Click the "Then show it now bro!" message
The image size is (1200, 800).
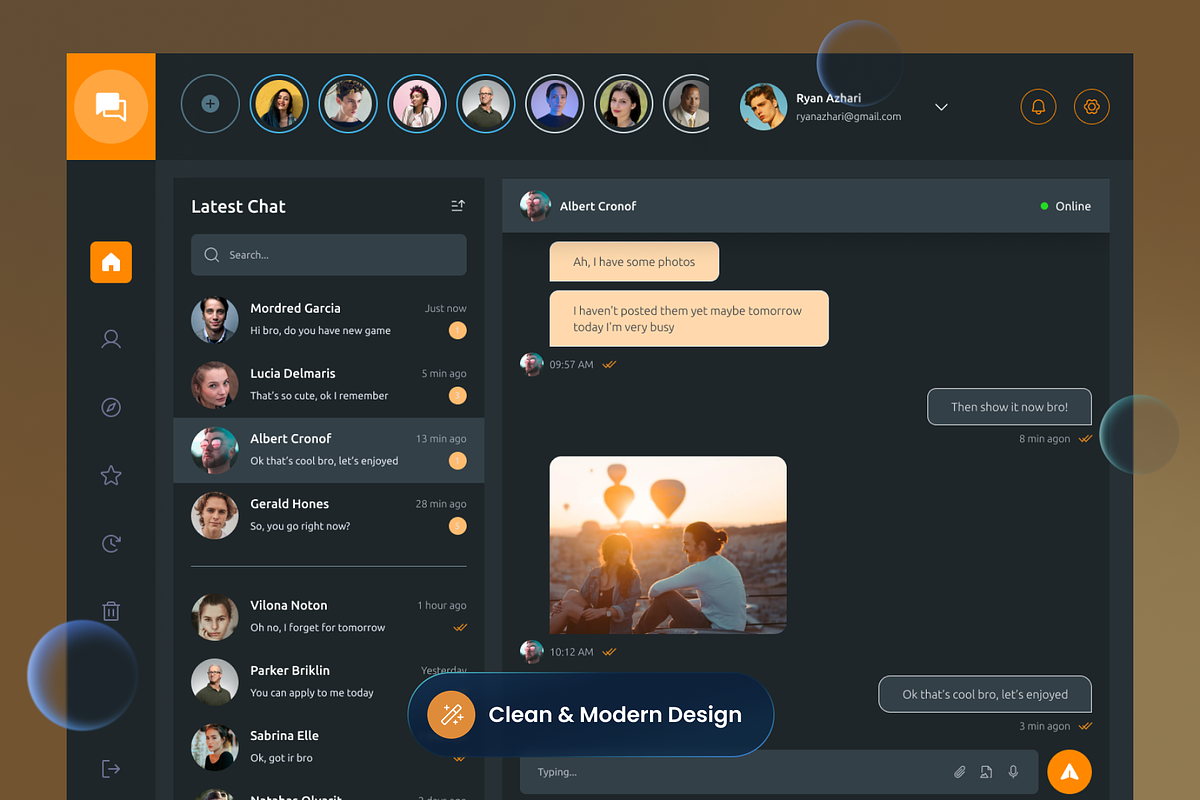pos(1009,407)
